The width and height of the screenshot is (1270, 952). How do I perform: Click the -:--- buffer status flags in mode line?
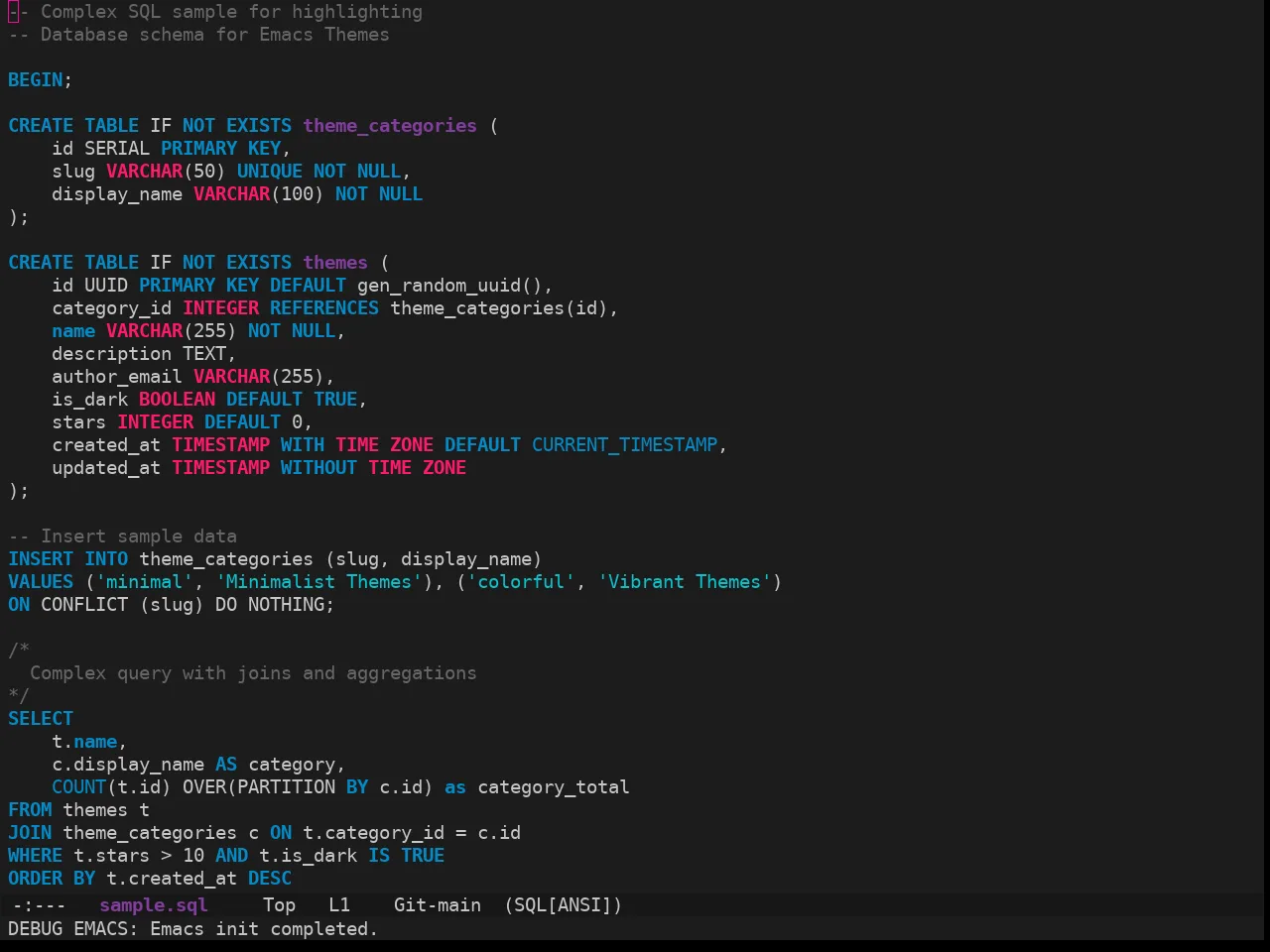[x=40, y=905]
